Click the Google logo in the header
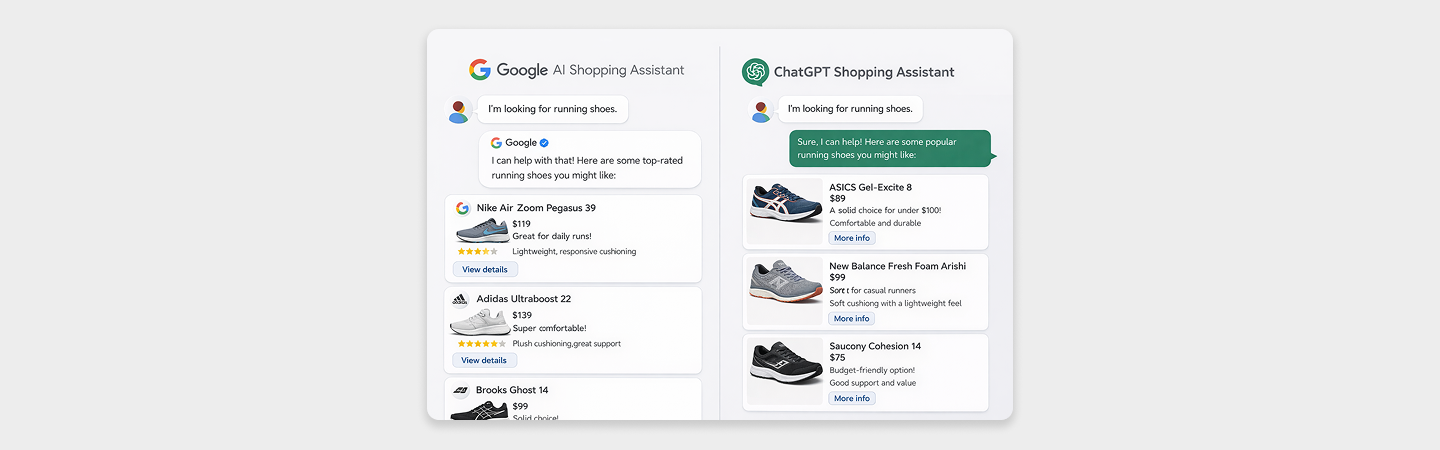This screenshot has height=450, width=1440. 480,70
